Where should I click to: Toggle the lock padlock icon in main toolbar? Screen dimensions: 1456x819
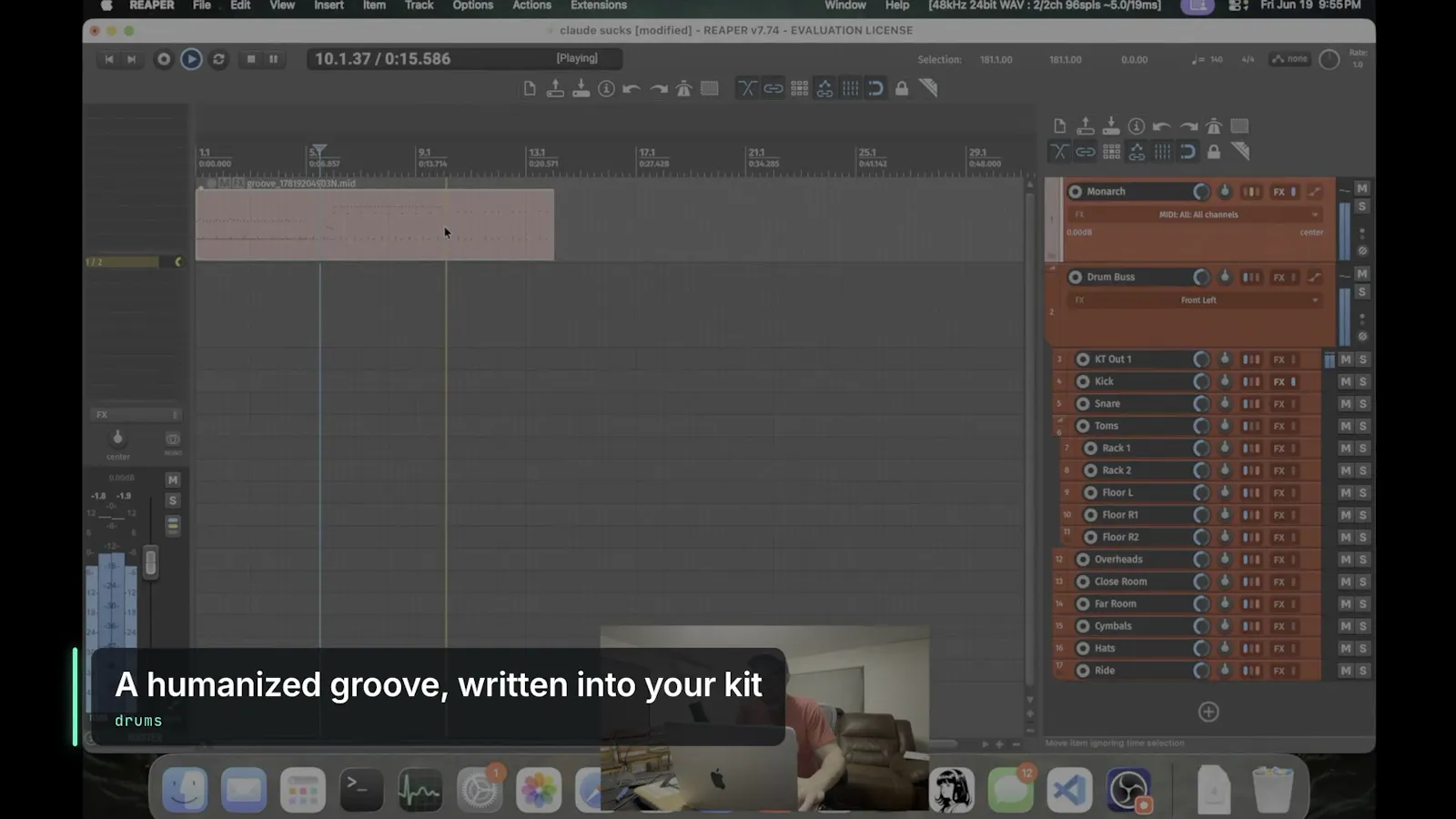tap(902, 88)
